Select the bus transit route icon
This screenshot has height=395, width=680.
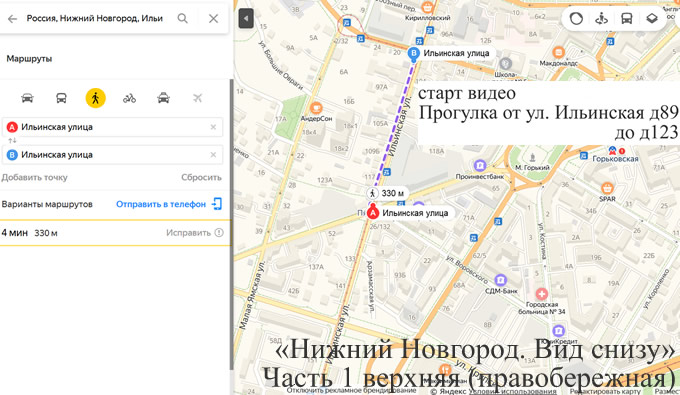point(61,98)
